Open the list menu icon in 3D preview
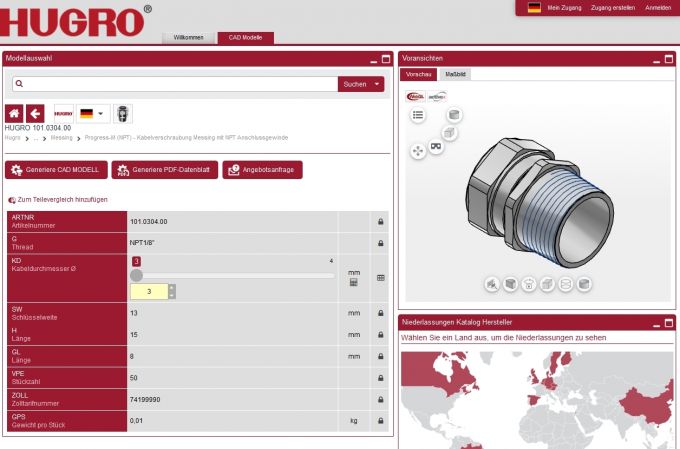Screen dimensions: 680x449 (419, 115)
